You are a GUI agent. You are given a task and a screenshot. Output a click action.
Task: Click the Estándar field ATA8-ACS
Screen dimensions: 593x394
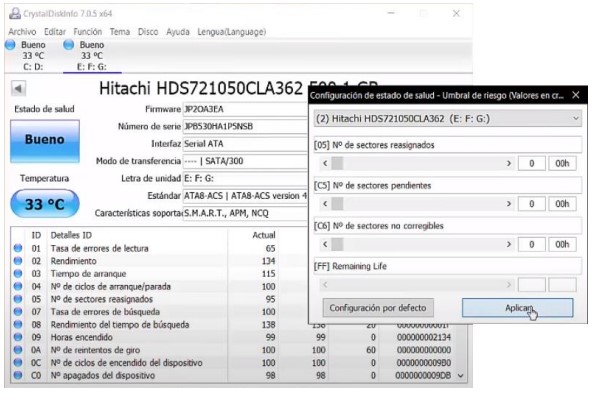coord(245,196)
